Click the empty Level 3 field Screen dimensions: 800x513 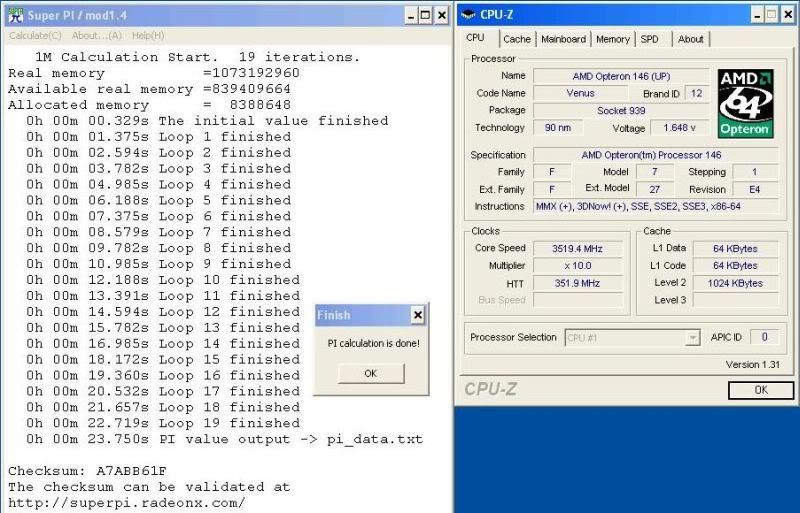735,300
